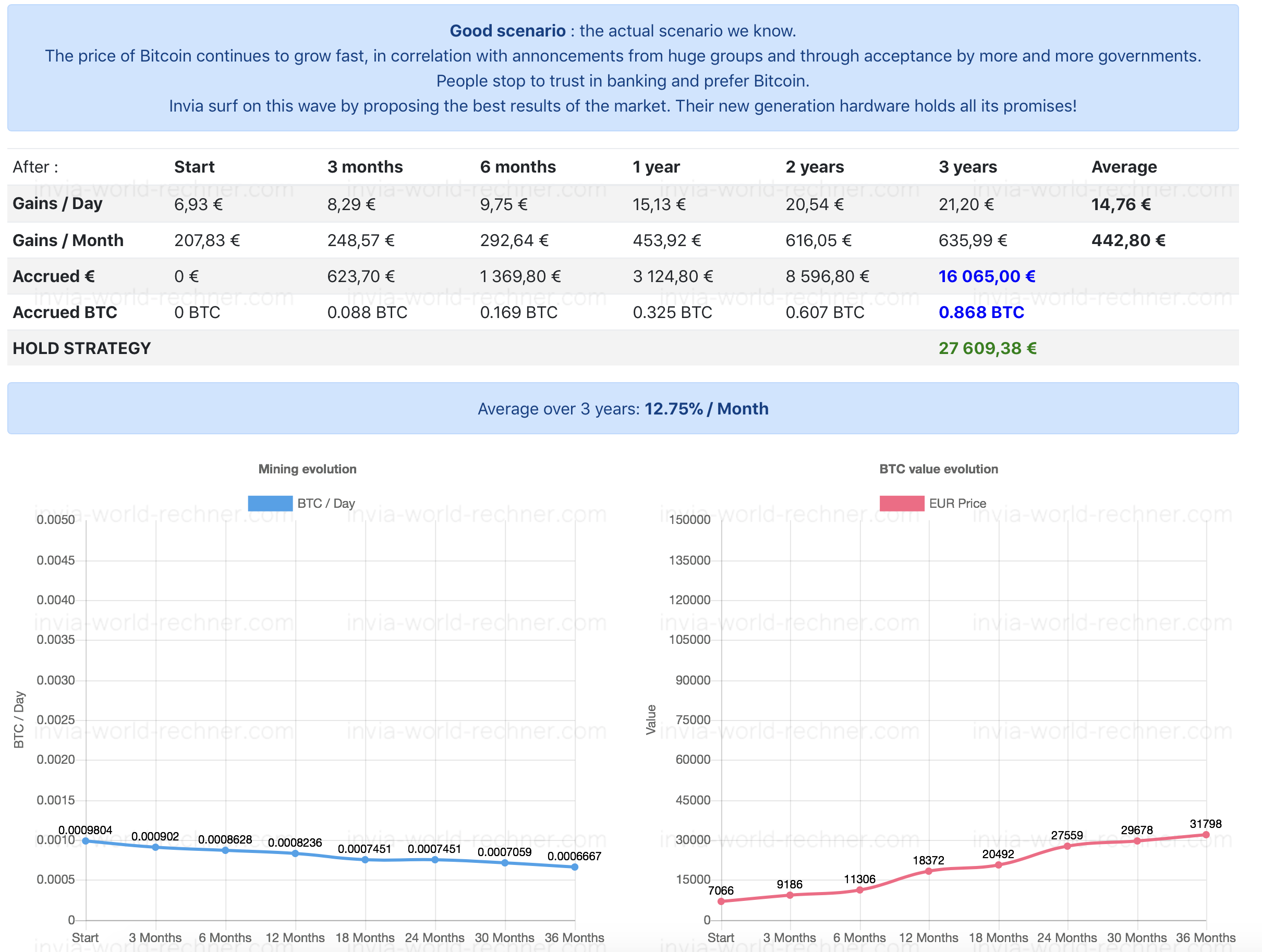Click the 7066 Start point on BTC chart

coord(721,901)
